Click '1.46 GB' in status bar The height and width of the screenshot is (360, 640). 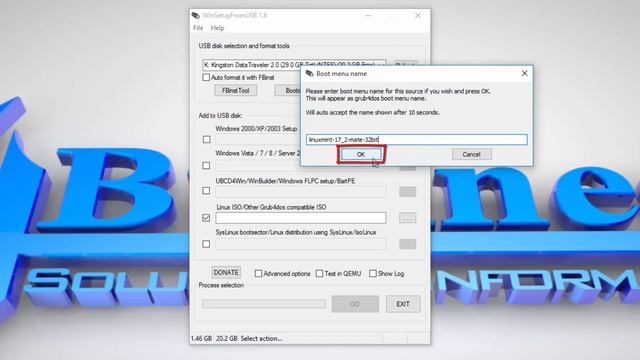[201, 338]
